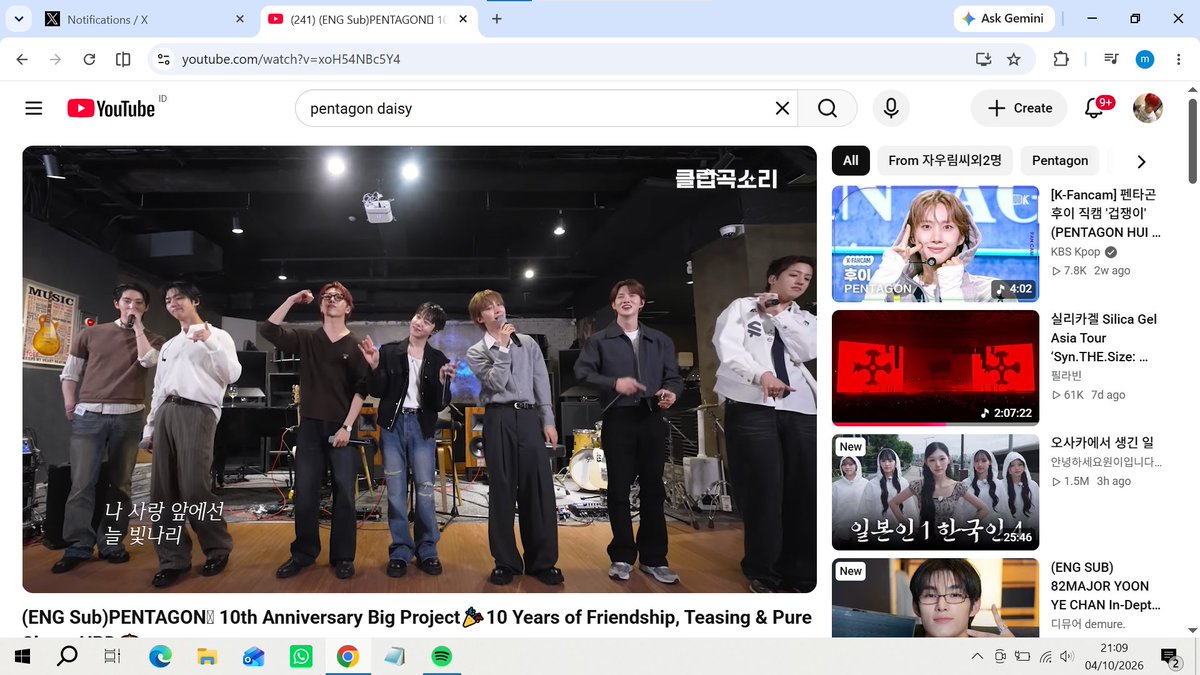Open the Chrome tab search dropdown
The width and height of the screenshot is (1200, 675).
point(19,19)
